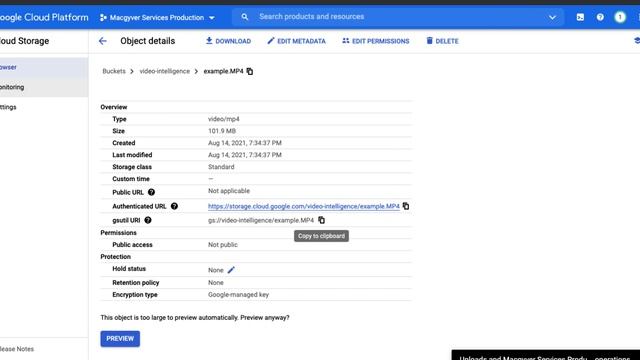Click the Google-managed key encryption value
This screenshot has height=360, width=640.
(x=238, y=295)
